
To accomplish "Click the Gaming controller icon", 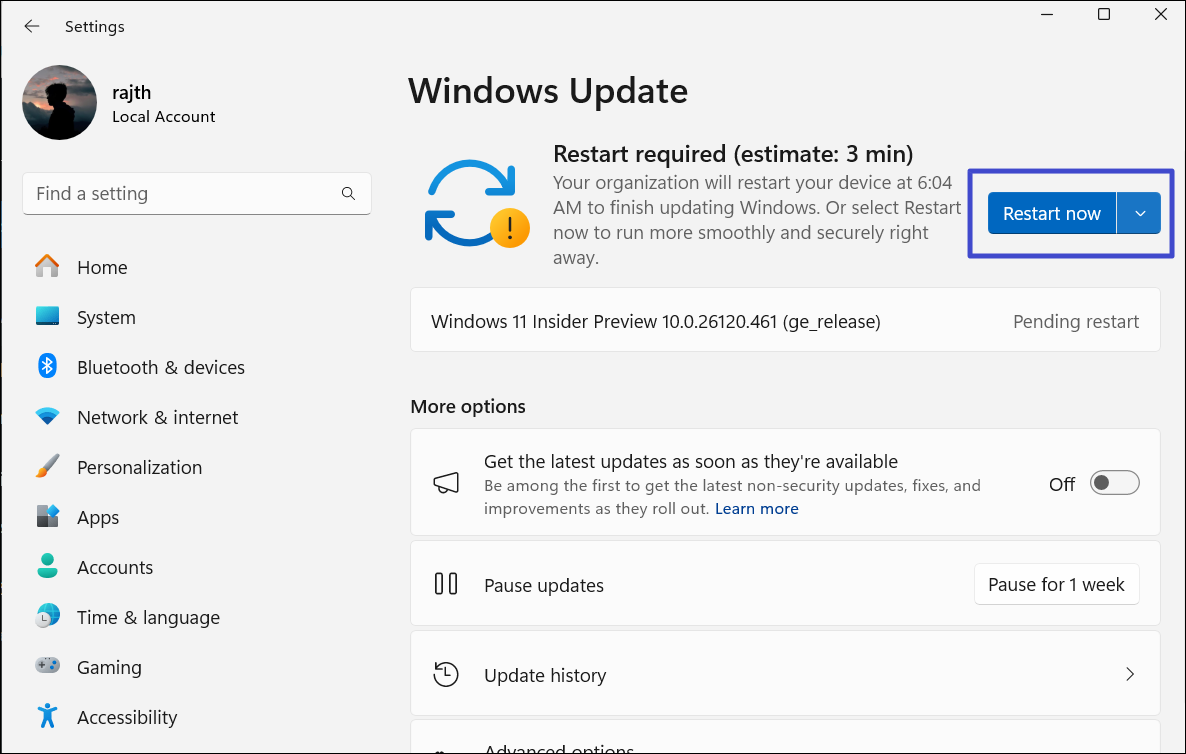I will (47, 667).
